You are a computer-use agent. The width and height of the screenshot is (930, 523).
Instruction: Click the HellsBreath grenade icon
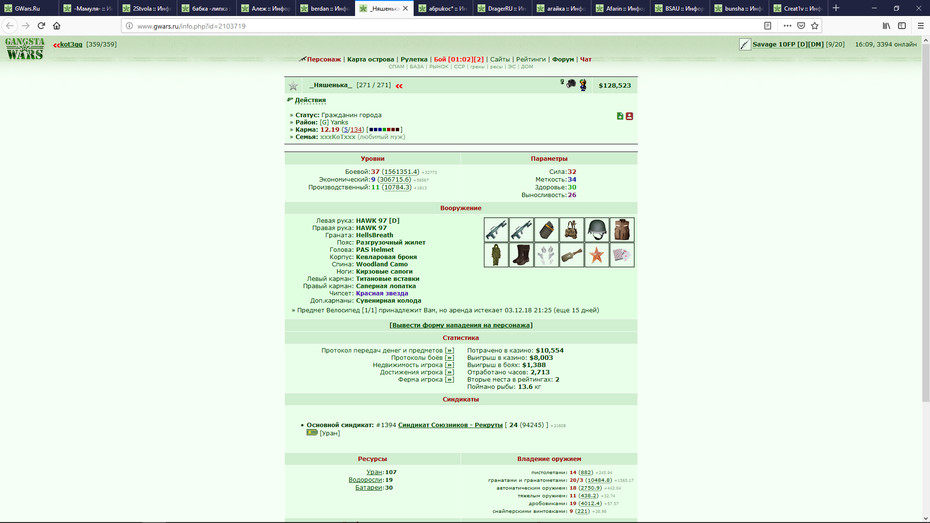(x=546, y=229)
